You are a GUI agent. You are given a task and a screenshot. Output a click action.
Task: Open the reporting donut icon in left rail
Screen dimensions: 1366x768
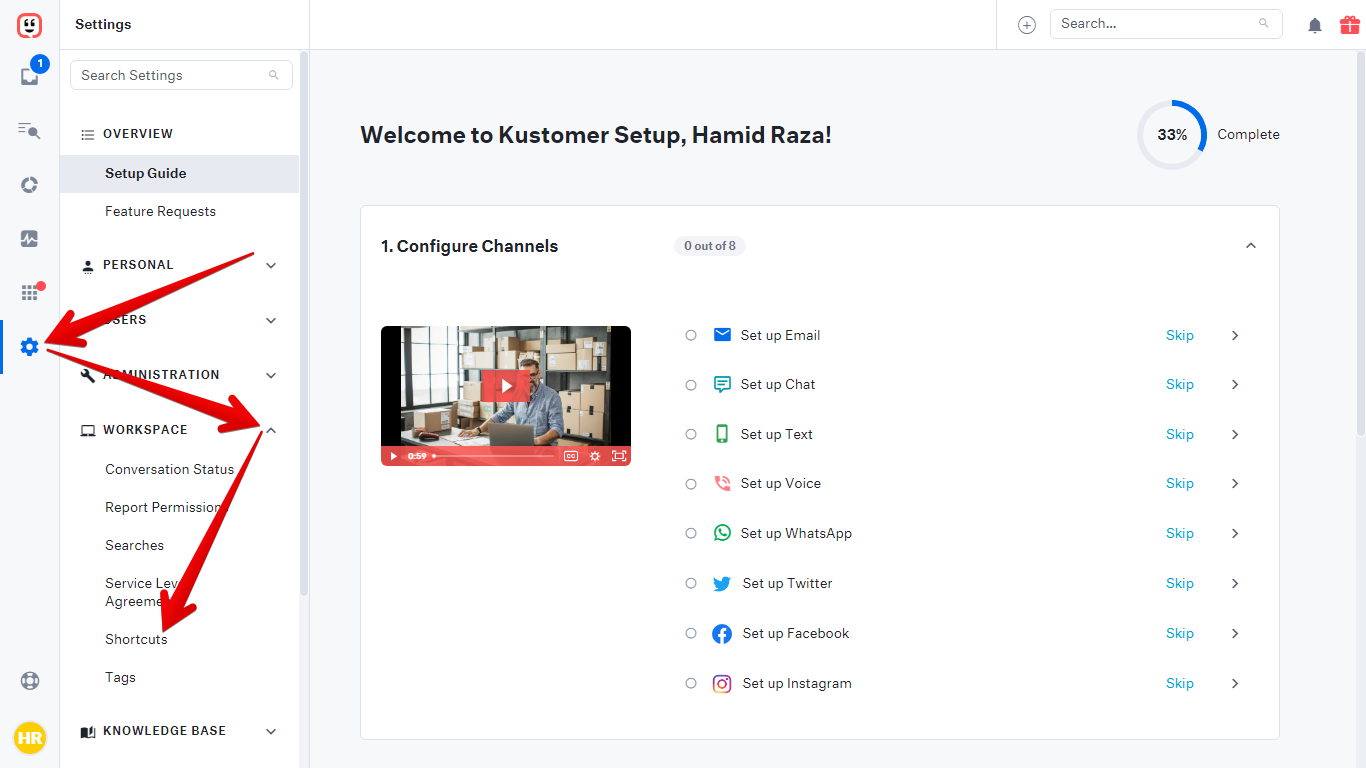point(29,184)
